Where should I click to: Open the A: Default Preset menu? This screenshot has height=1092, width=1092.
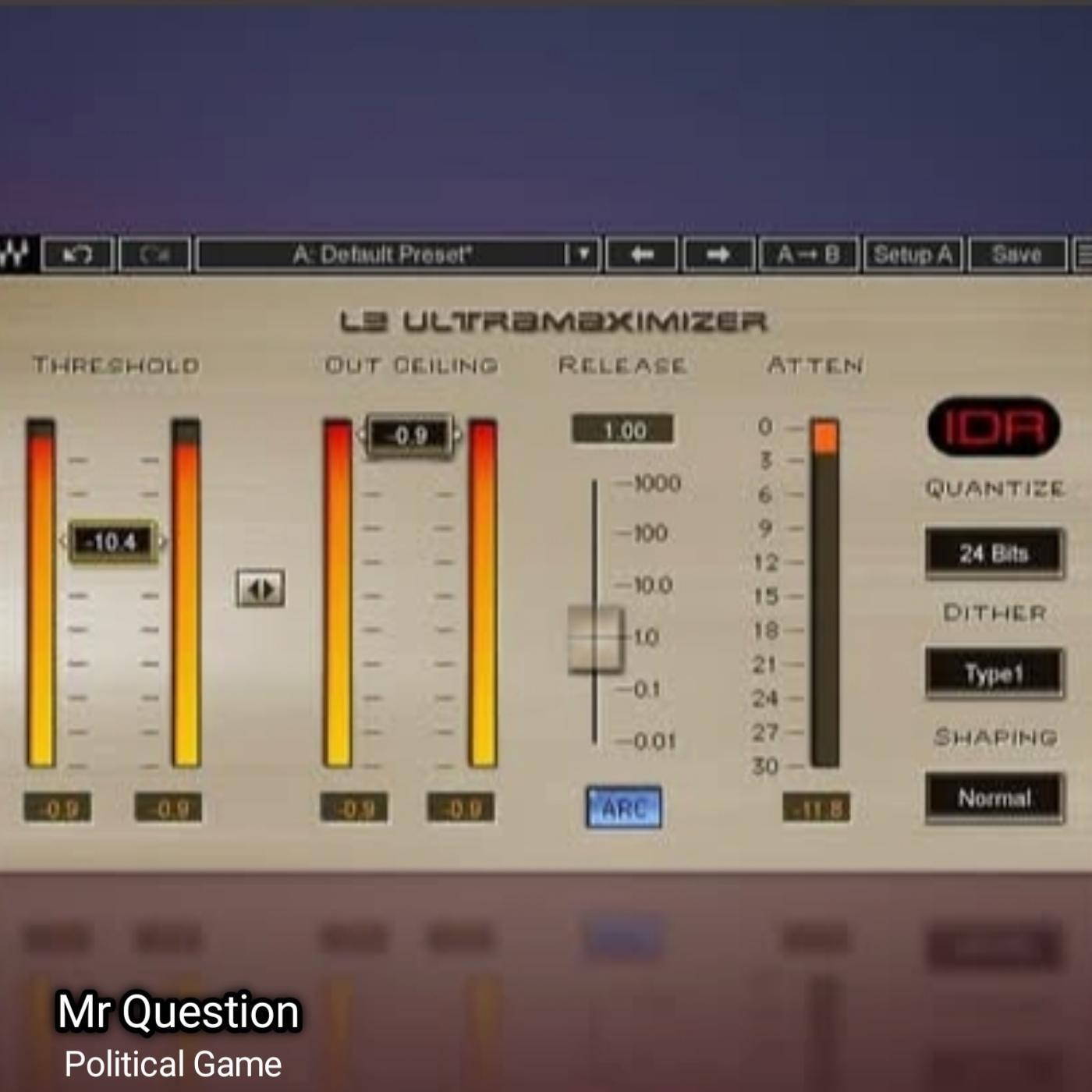pos(398,254)
